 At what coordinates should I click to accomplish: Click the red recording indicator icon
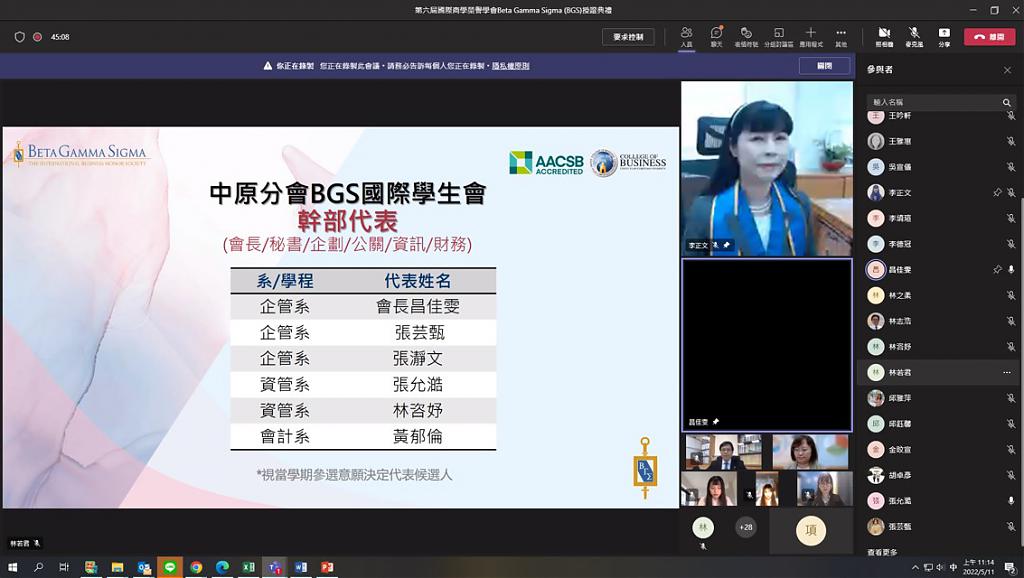click(38, 37)
